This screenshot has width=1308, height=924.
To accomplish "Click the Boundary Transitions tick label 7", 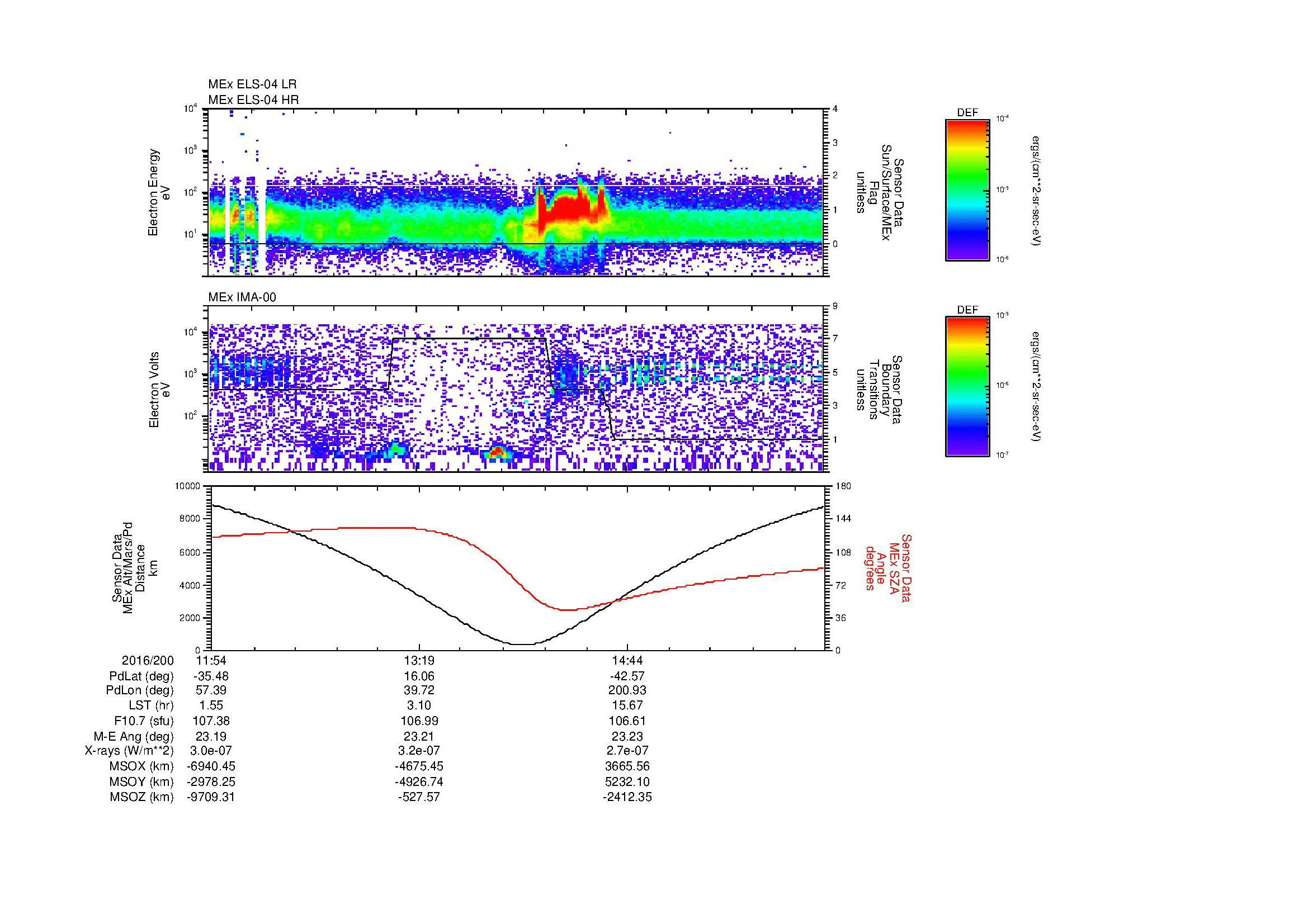I will [835, 338].
